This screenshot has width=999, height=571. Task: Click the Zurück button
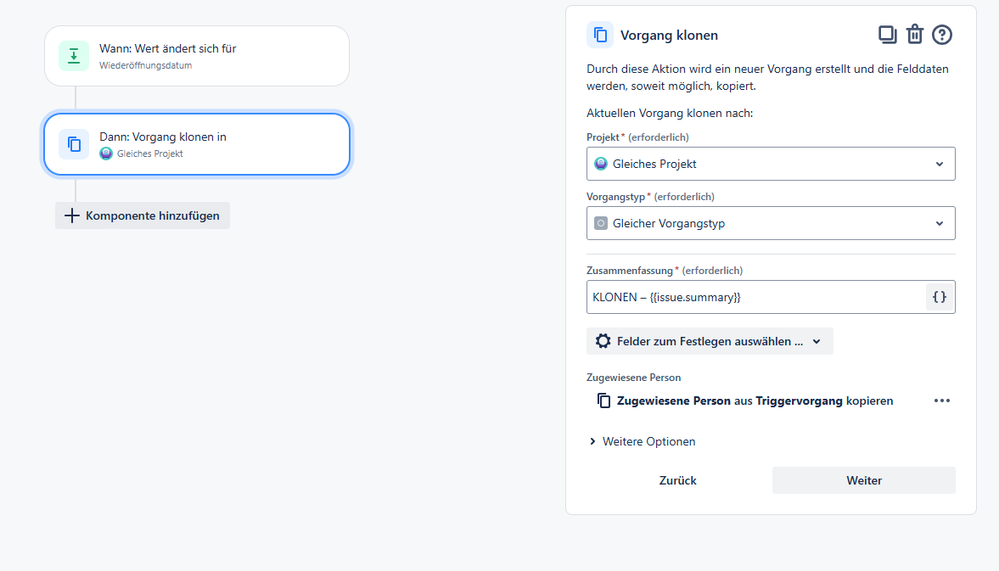(x=677, y=481)
